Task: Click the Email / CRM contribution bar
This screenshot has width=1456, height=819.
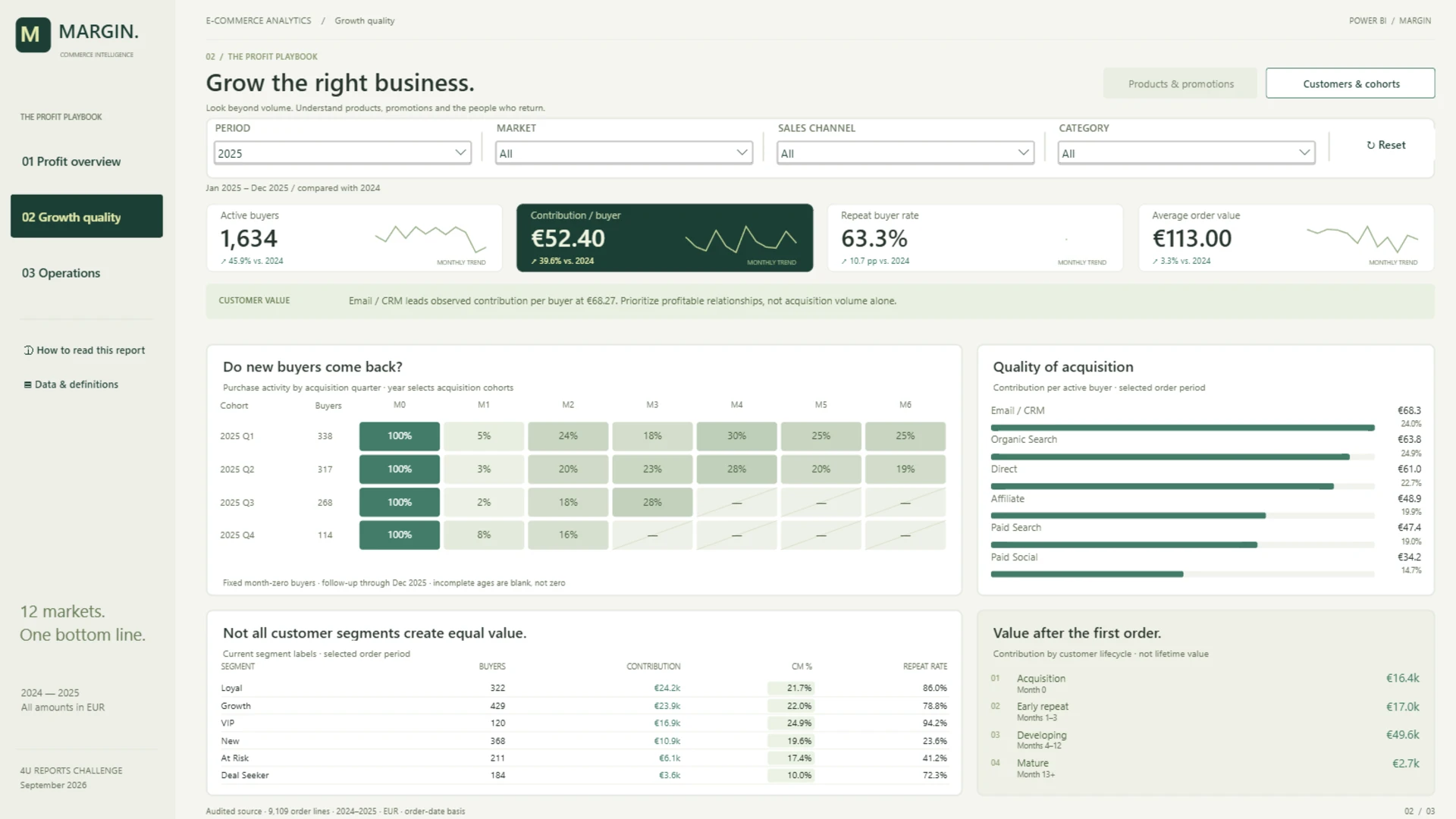Action: (x=1182, y=428)
